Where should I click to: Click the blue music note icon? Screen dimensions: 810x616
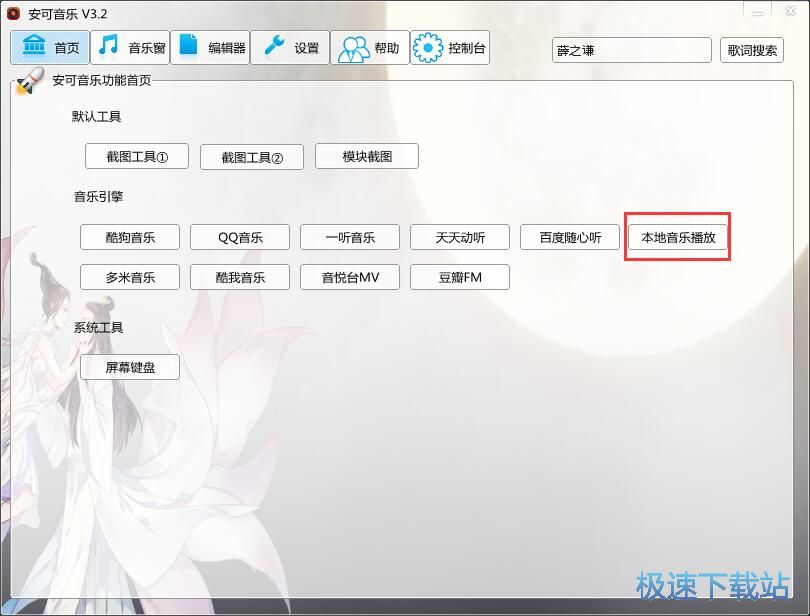pyautogui.click(x=108, y=45)
